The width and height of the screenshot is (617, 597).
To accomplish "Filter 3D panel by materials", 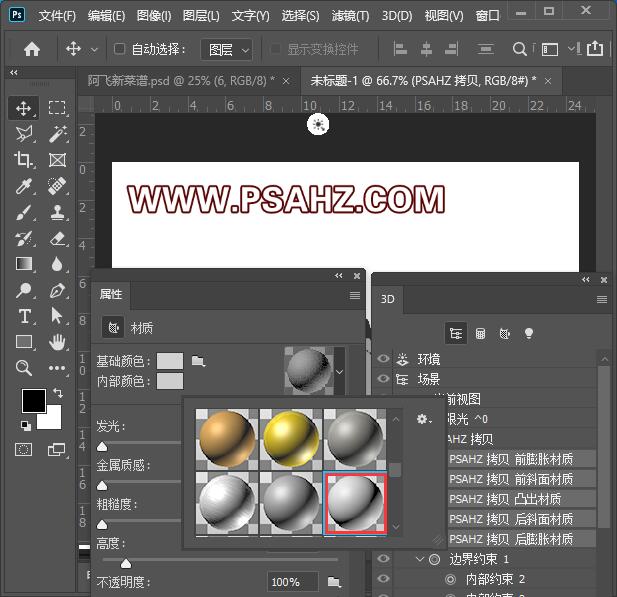I will click(505, 334).
